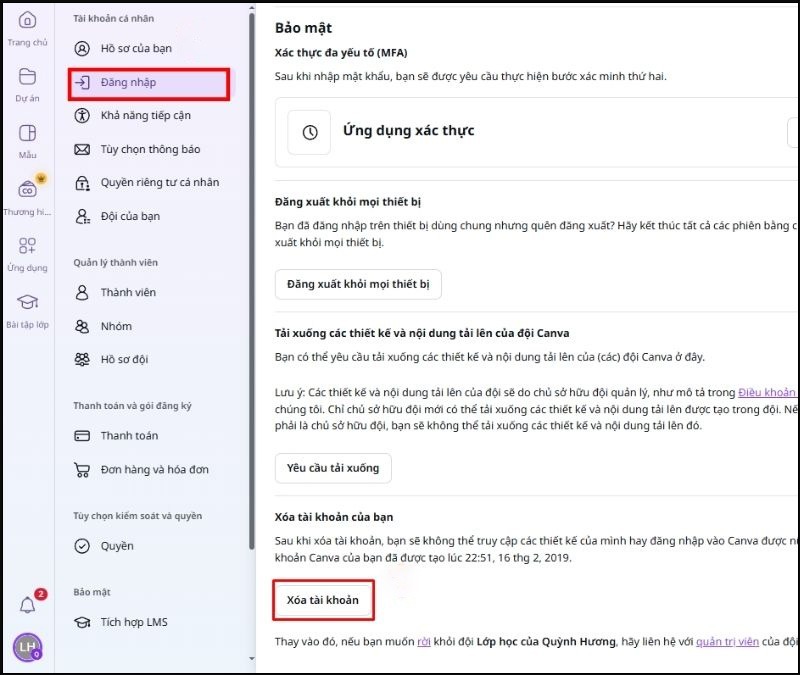The image size is (800, 675).
Task: Open Bài tập lớp classwork icon
Action: click(27, 302)
